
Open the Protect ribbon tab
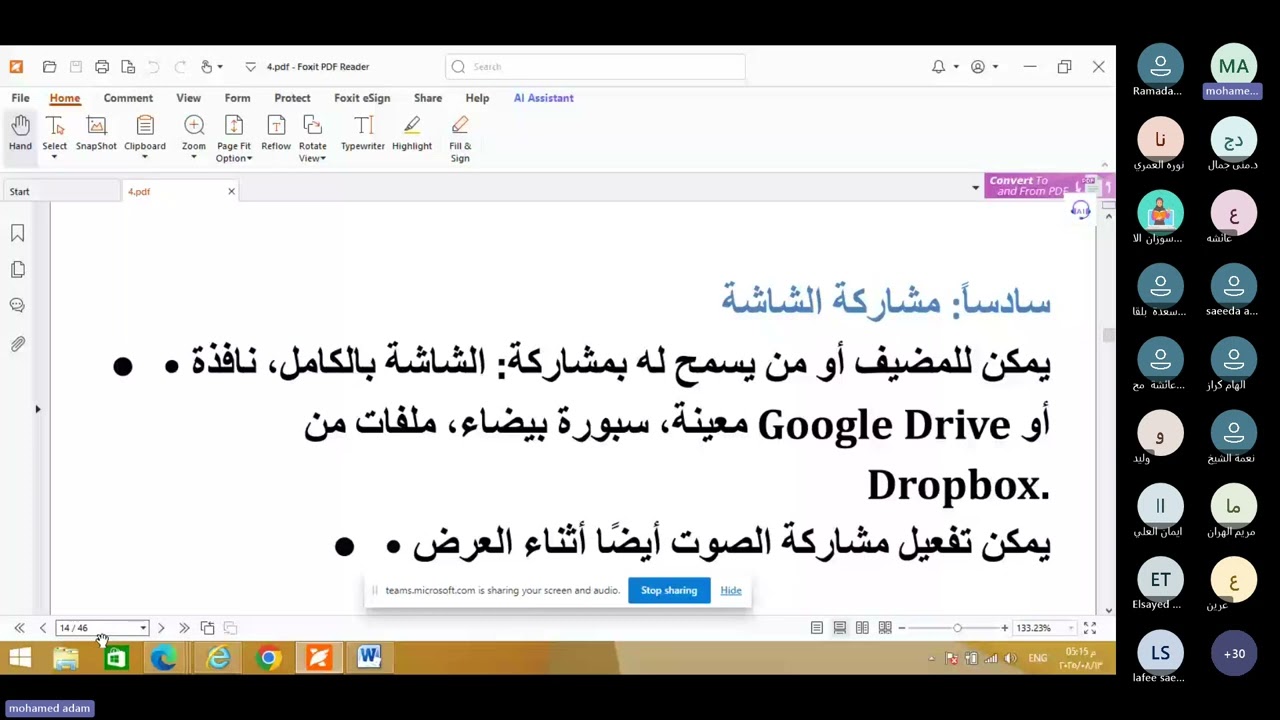point(292,98)
